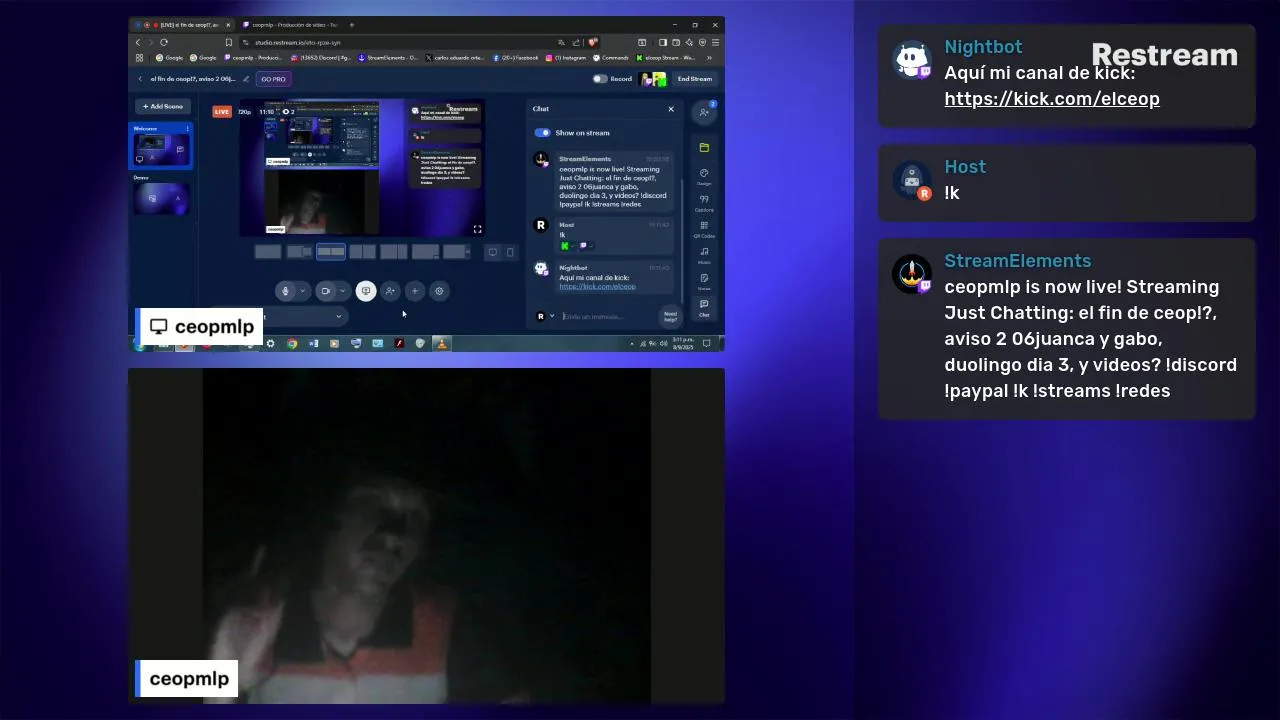Open Word from the Windows taskbar
1280x720 pixels.
click(x=313, y=343)
